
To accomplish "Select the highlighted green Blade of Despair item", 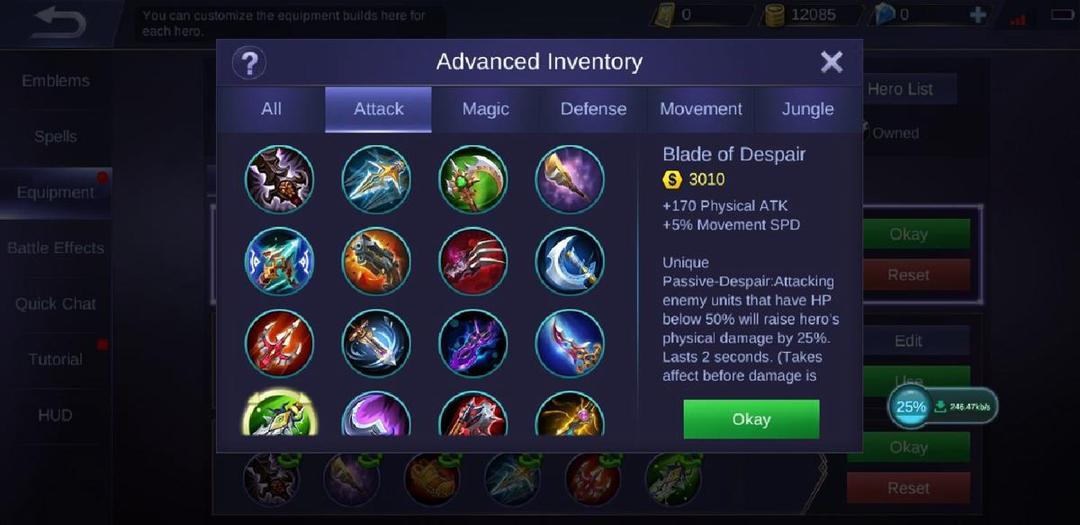I will point(280,413).
